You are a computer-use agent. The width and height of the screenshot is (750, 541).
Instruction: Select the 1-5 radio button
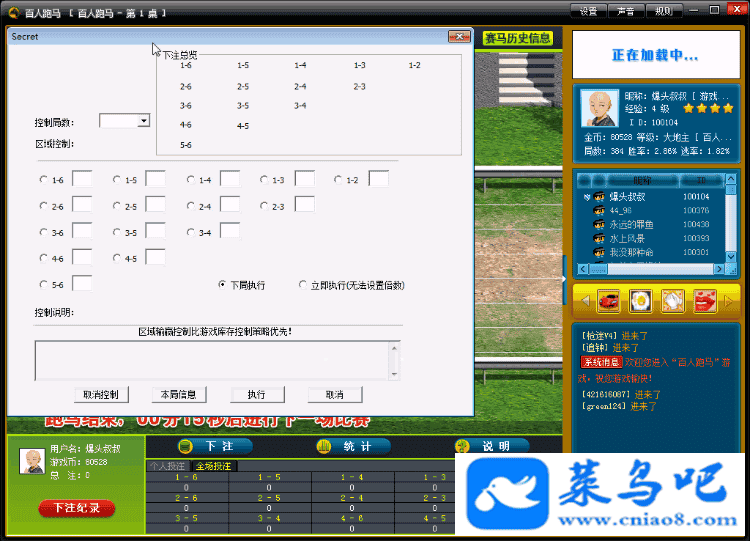click(117, 180)
